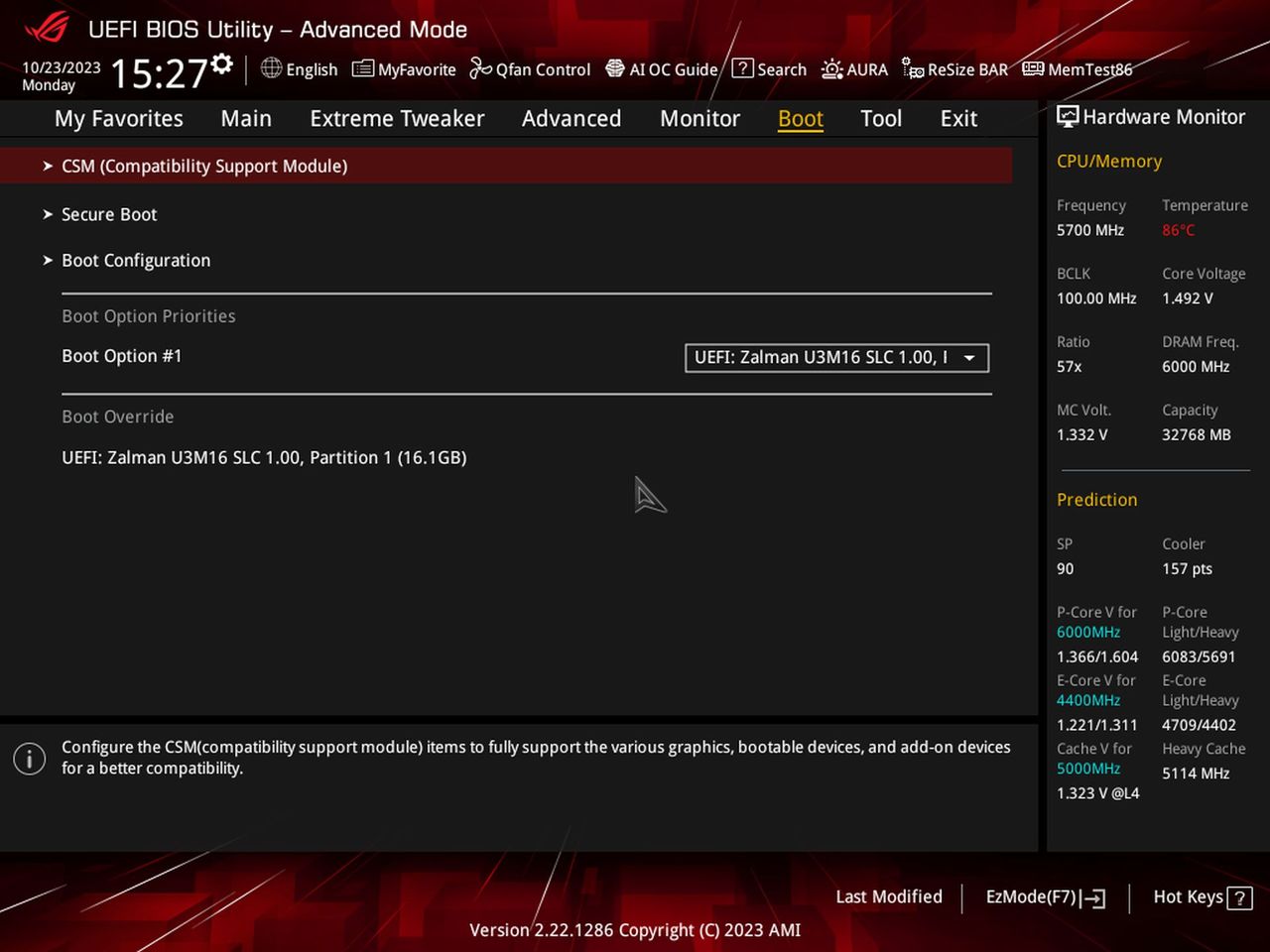Click the 6000MHz P-Core prediction value

click(1088, 632)
